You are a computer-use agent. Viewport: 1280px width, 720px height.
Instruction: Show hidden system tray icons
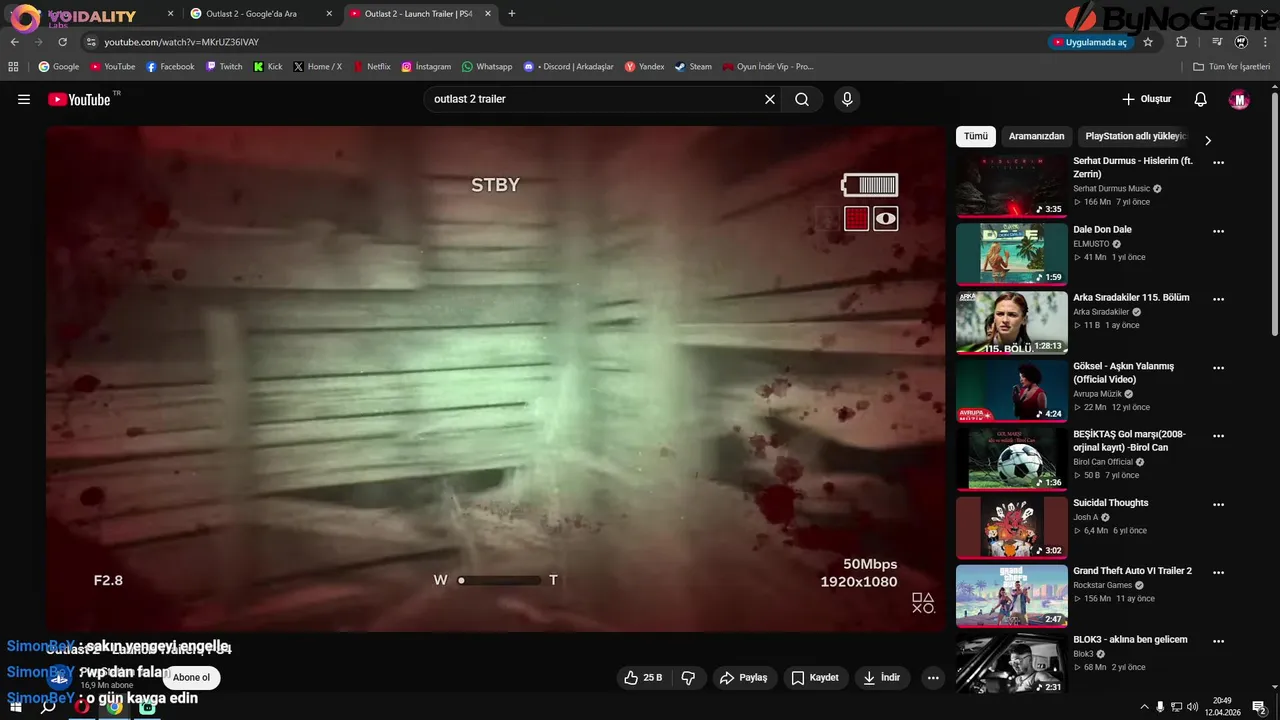(x=1144, y=707)
